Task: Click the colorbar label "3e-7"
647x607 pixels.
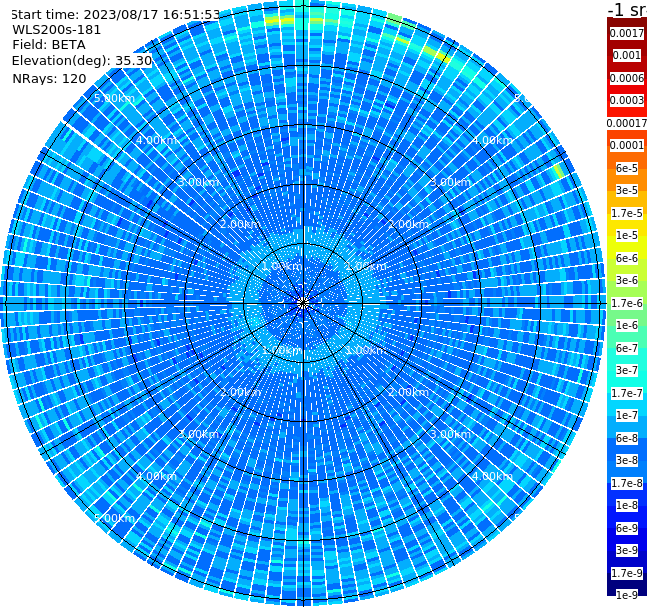Action: coord(627,370)
